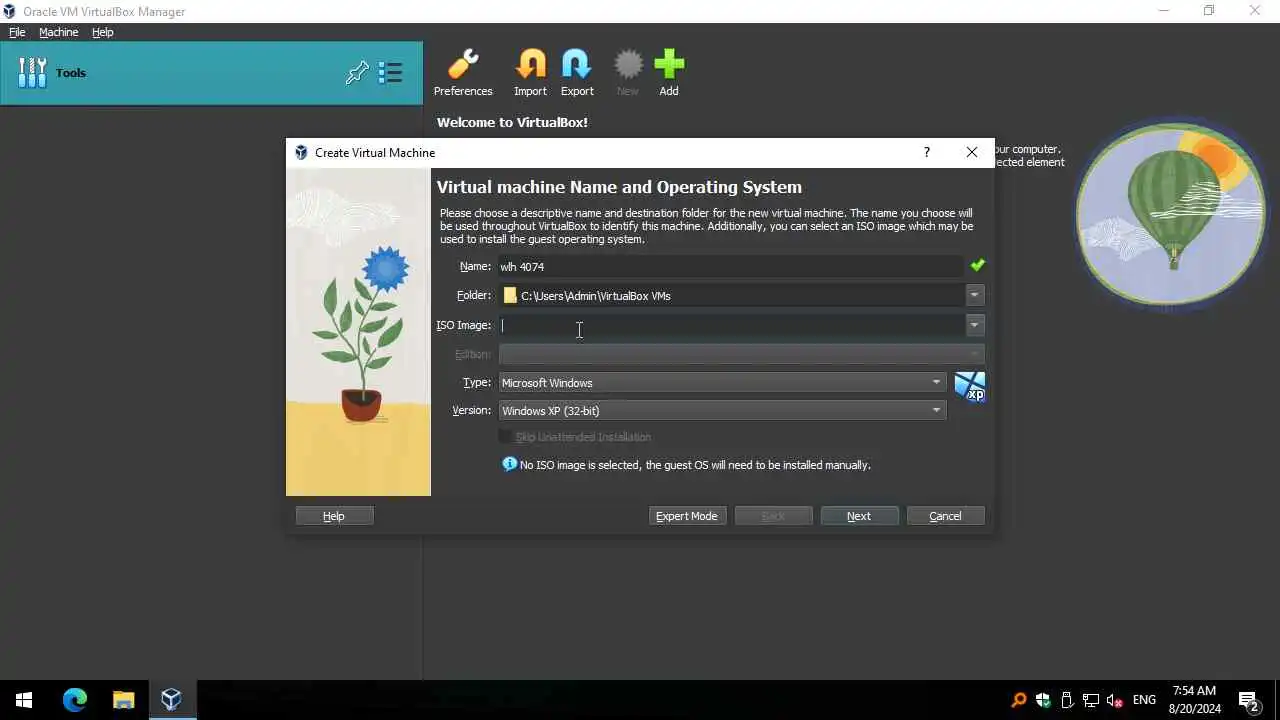Click the safely remove hardware USB tray icon
This screenshot has height=720, width=1280.
1067,700
